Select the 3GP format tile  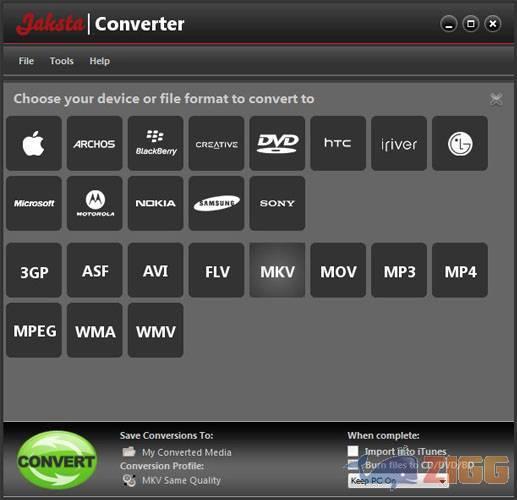(34, 270)
